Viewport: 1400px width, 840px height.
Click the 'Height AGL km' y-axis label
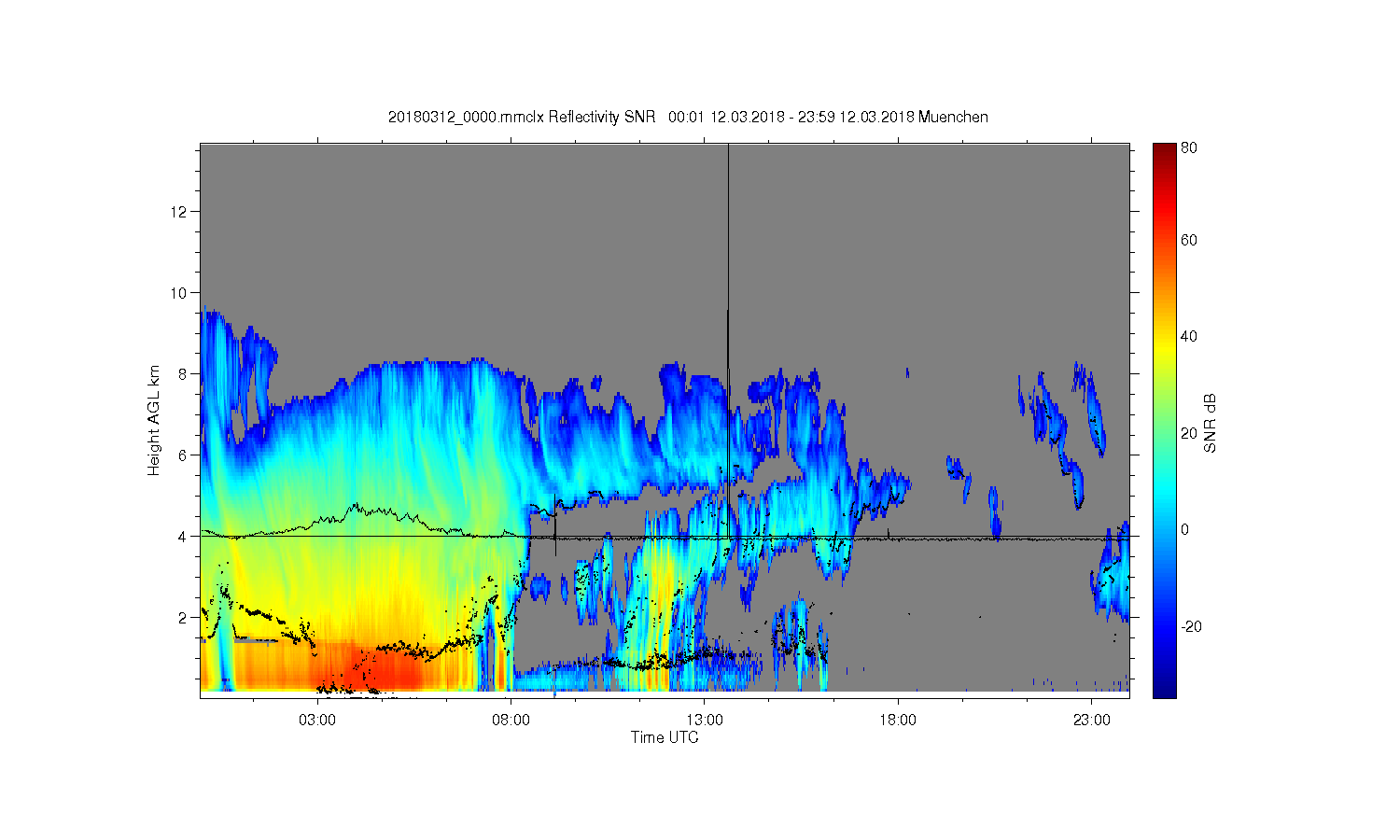[153, 420]
